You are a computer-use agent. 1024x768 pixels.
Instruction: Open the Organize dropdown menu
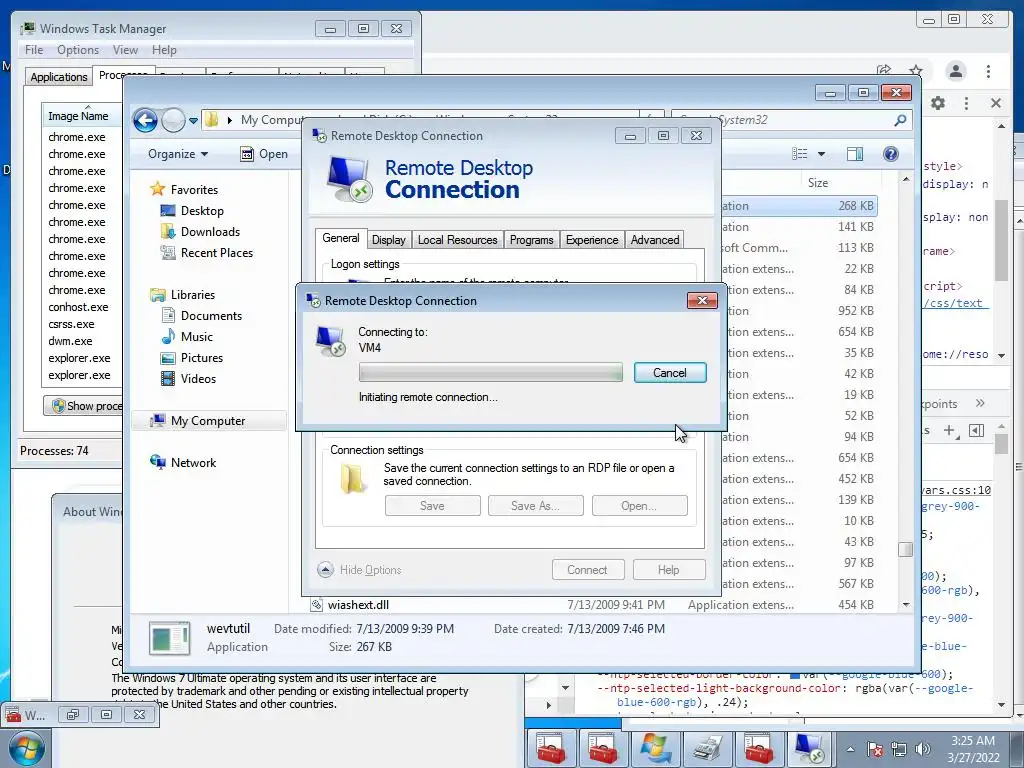[178, 153]
